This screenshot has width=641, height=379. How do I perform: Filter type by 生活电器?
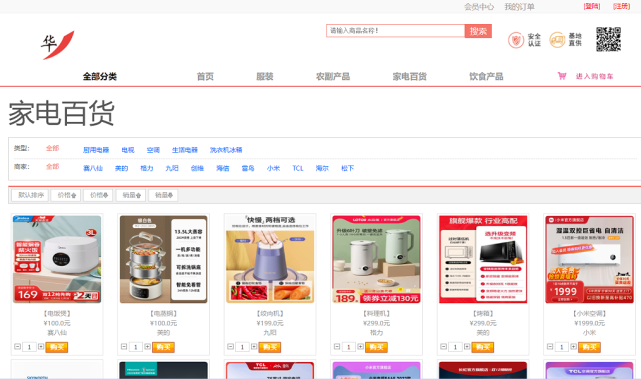185,150
